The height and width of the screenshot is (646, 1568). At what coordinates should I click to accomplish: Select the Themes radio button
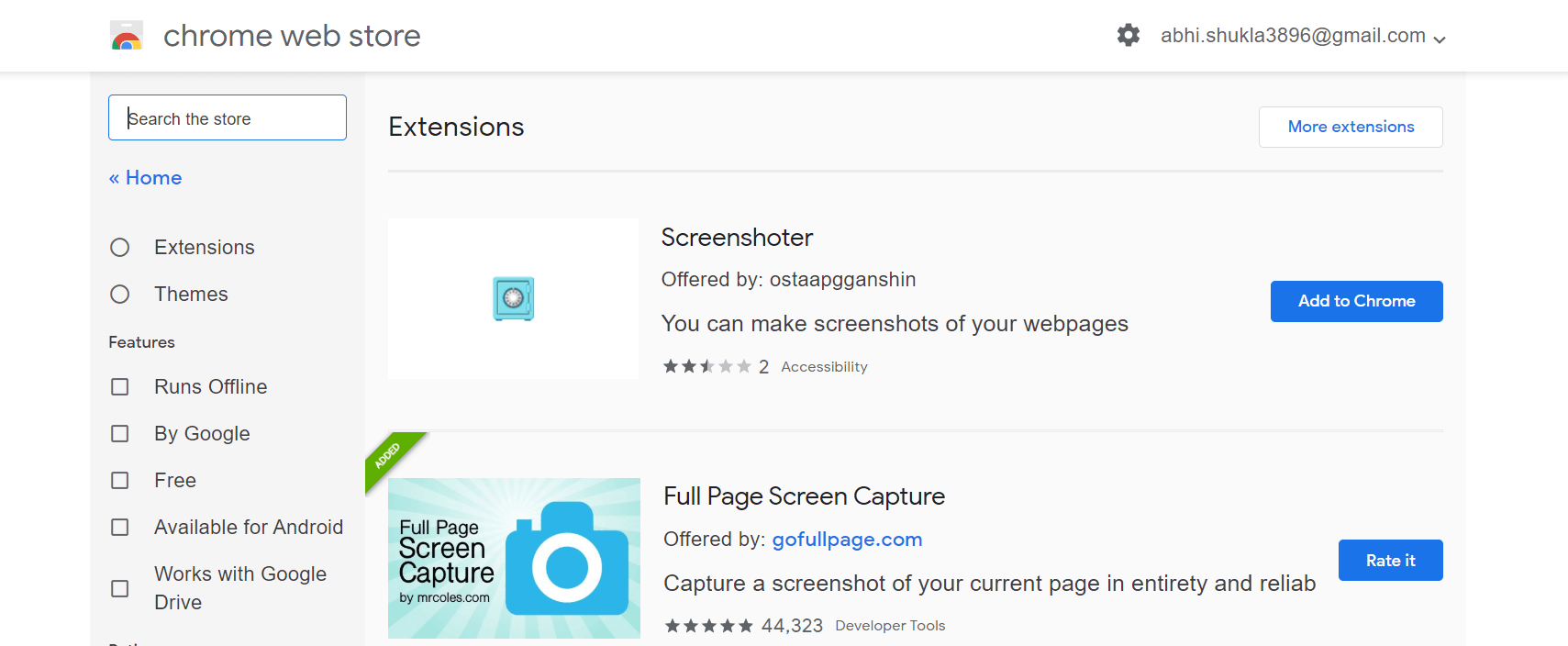point(120,295)
